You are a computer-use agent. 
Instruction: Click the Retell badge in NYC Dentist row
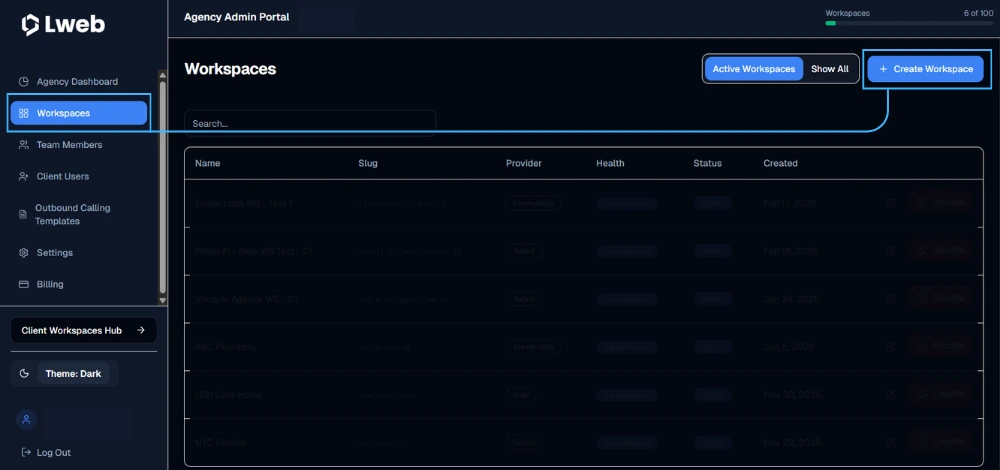tap(524, 443)
